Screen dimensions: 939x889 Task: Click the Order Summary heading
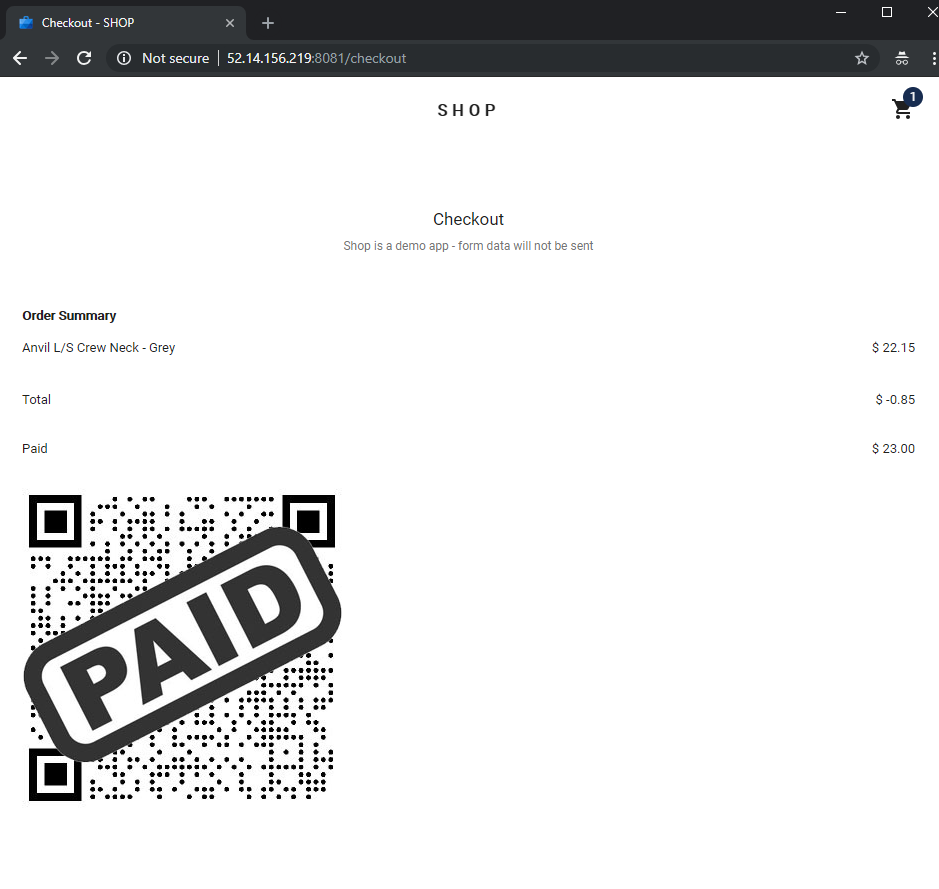pyautogui.click(x=69, y=315)
